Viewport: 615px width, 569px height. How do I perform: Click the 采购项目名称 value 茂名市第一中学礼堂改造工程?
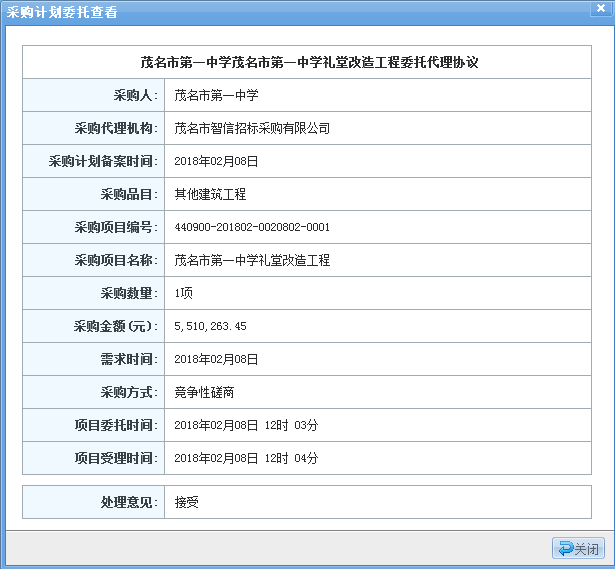coord(251,260)
